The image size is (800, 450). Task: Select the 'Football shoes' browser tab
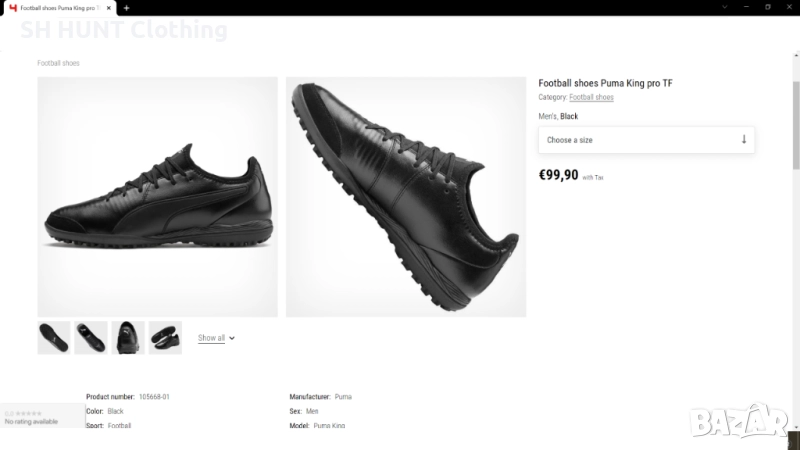[x=62, y=8]
